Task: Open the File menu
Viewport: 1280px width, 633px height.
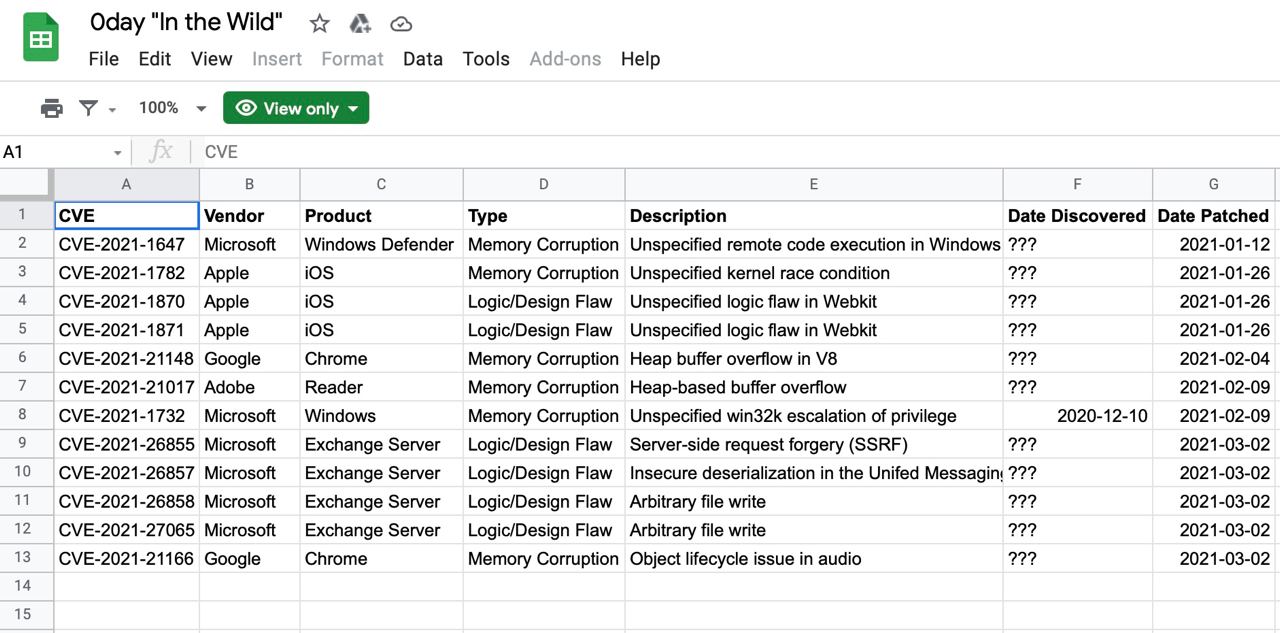Action: pos(104,59)
